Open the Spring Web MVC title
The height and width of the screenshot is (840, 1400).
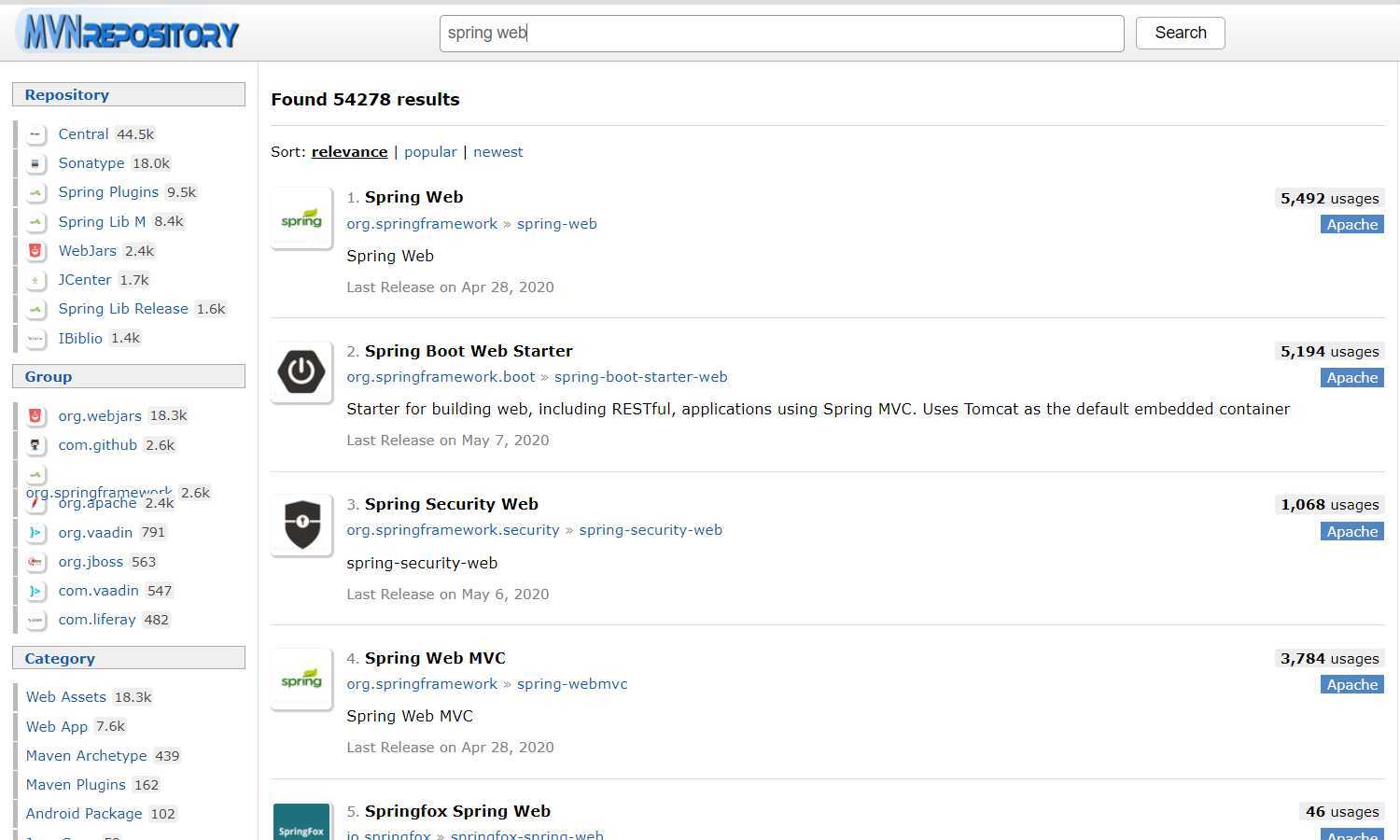point(435,658)
